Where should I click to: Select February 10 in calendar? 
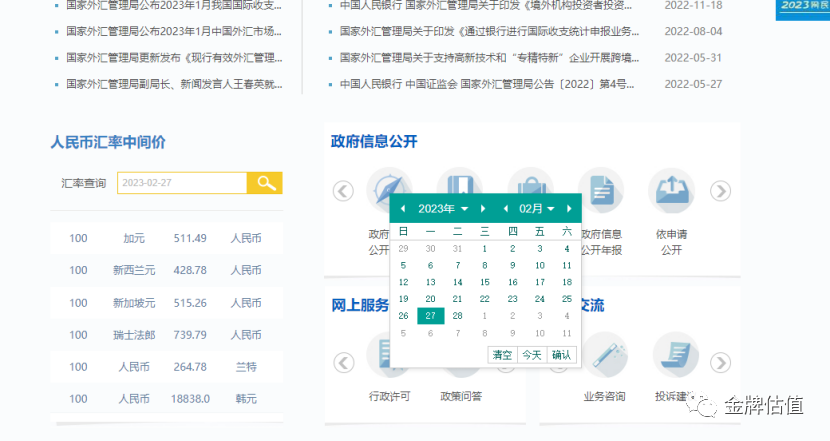(x=539, y=265)
